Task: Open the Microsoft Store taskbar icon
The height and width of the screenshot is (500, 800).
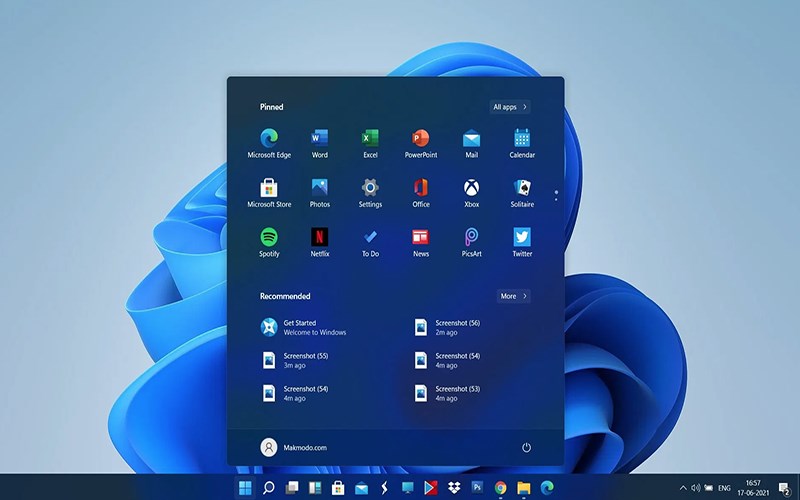Action: coord(338,488)
